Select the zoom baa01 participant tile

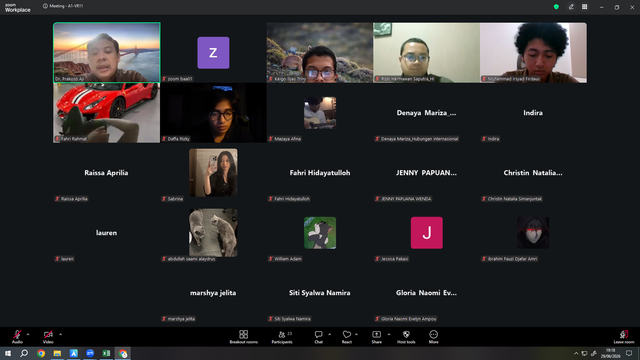(x=213, y=53)
